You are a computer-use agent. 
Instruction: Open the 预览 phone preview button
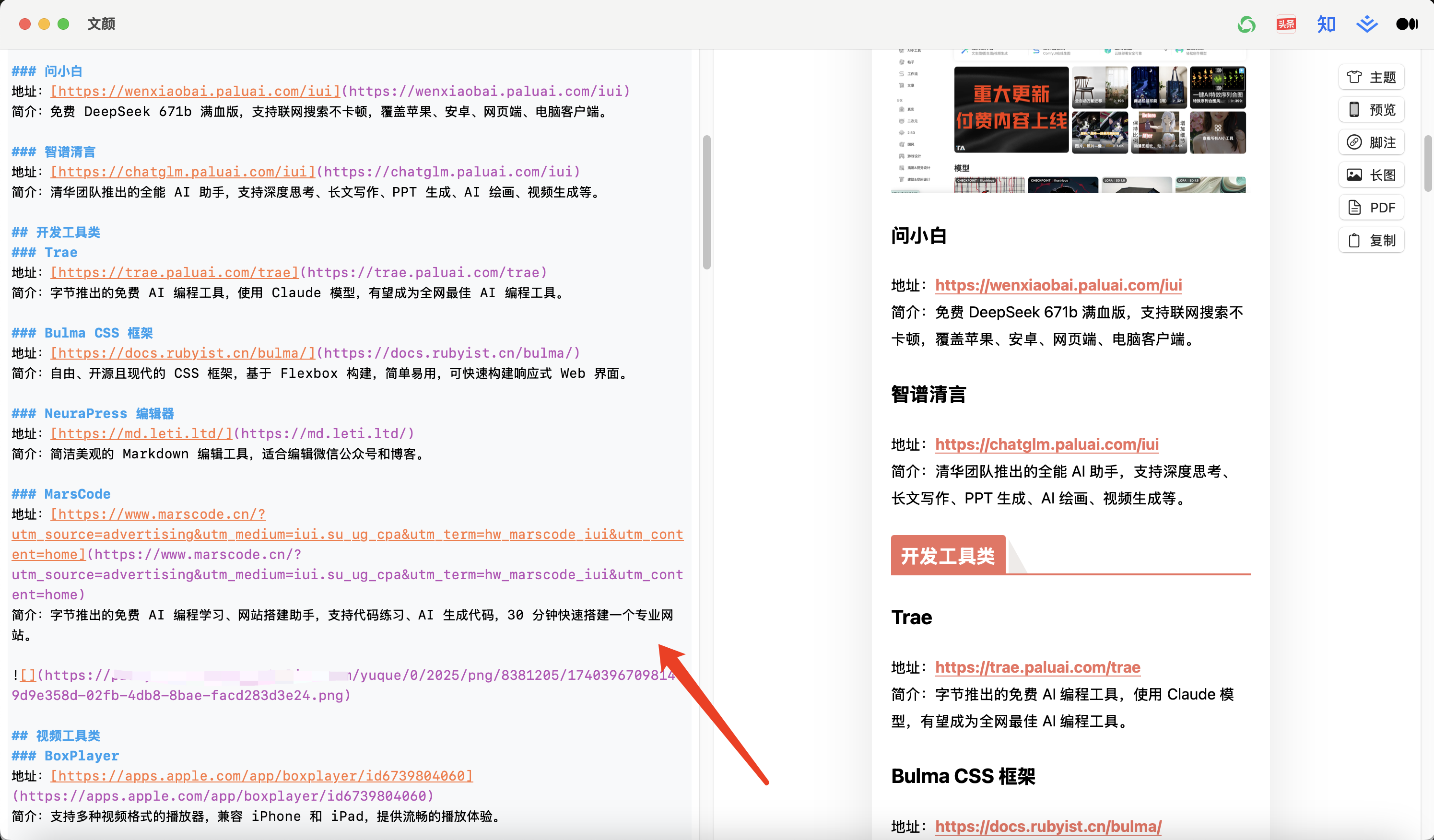point(1371,110)
